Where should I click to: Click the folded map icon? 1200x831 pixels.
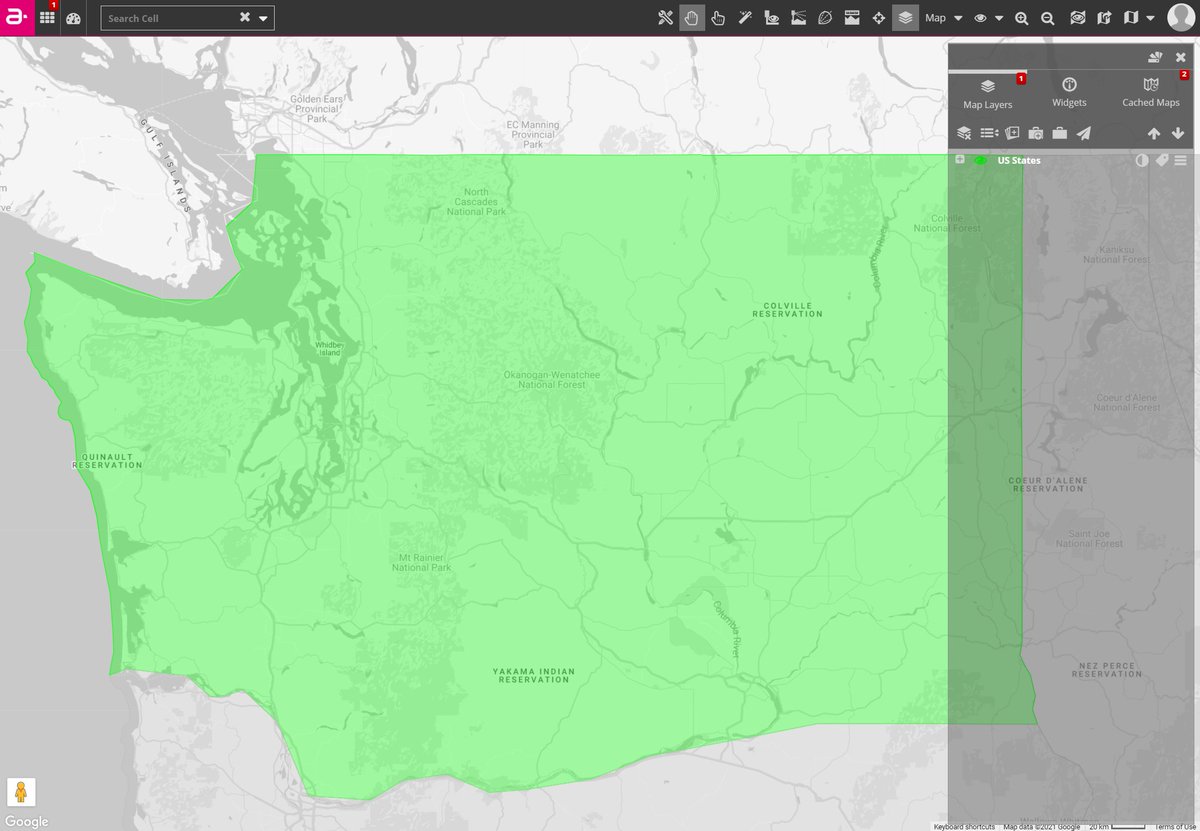tap(1131, 18)
